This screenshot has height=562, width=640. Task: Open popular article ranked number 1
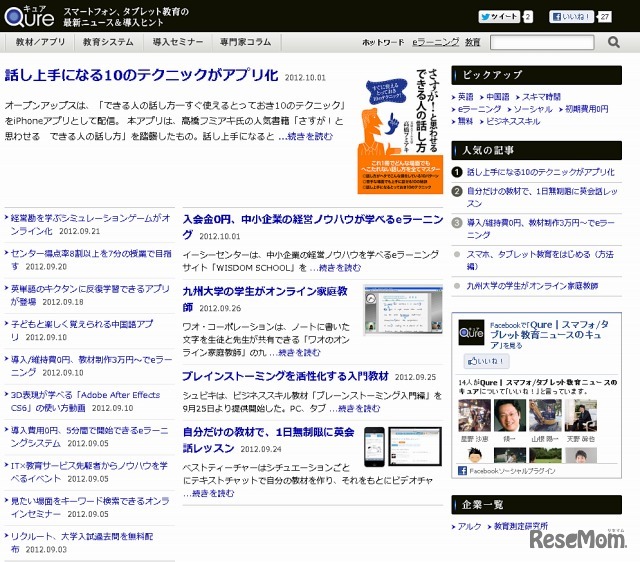click(540, 172)
